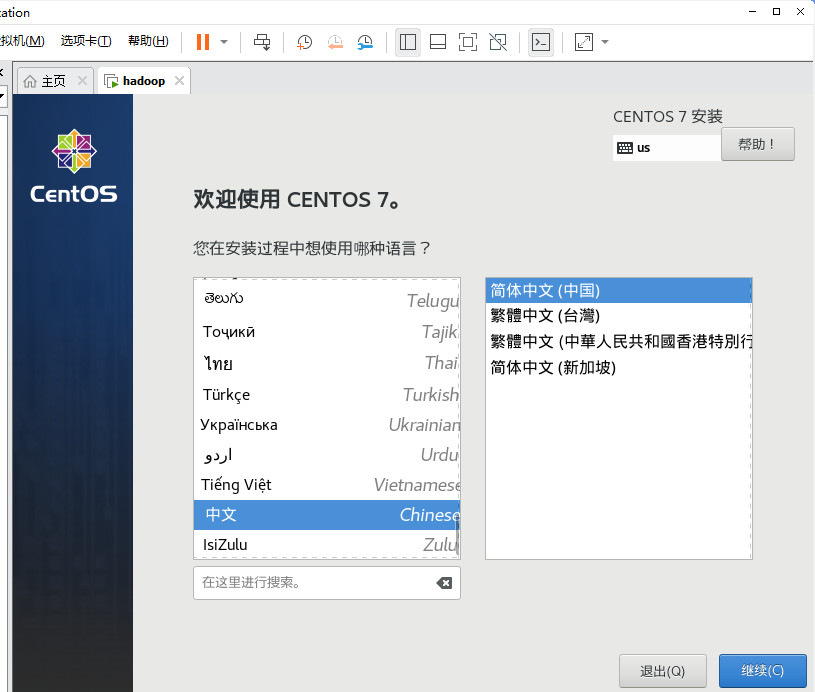Image resolution: width=815 pixels, height=692 pixels.
Task: Select Tiếng Việt Vietnamese row
Action: [327, 485]
